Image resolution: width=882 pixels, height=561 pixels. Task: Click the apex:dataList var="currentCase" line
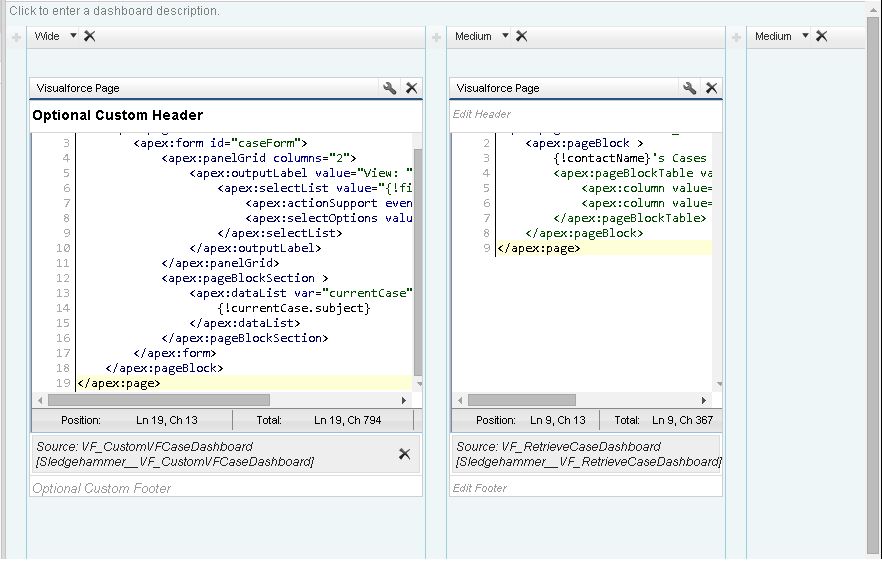point(300,293)
